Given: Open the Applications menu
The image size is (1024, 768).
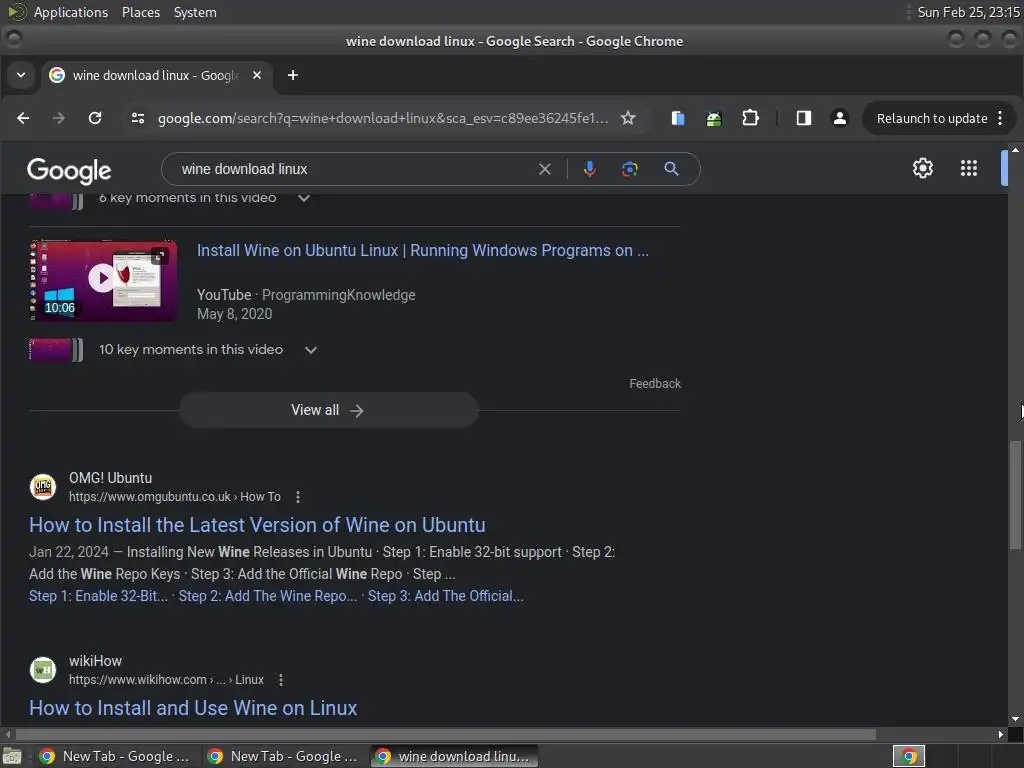Looking at the screenshot, I should (71, 12).
